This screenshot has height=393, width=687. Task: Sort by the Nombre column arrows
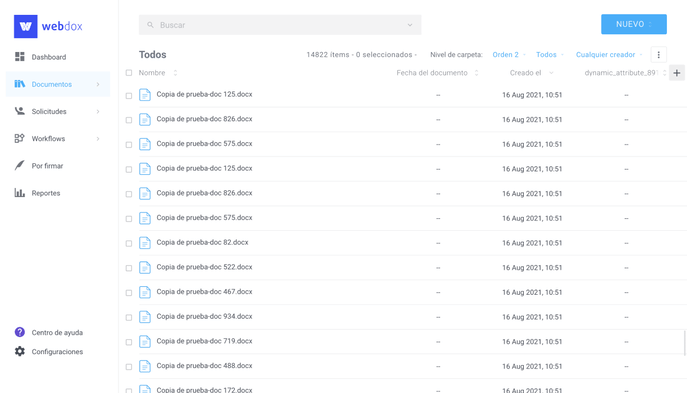coord(175,73)
